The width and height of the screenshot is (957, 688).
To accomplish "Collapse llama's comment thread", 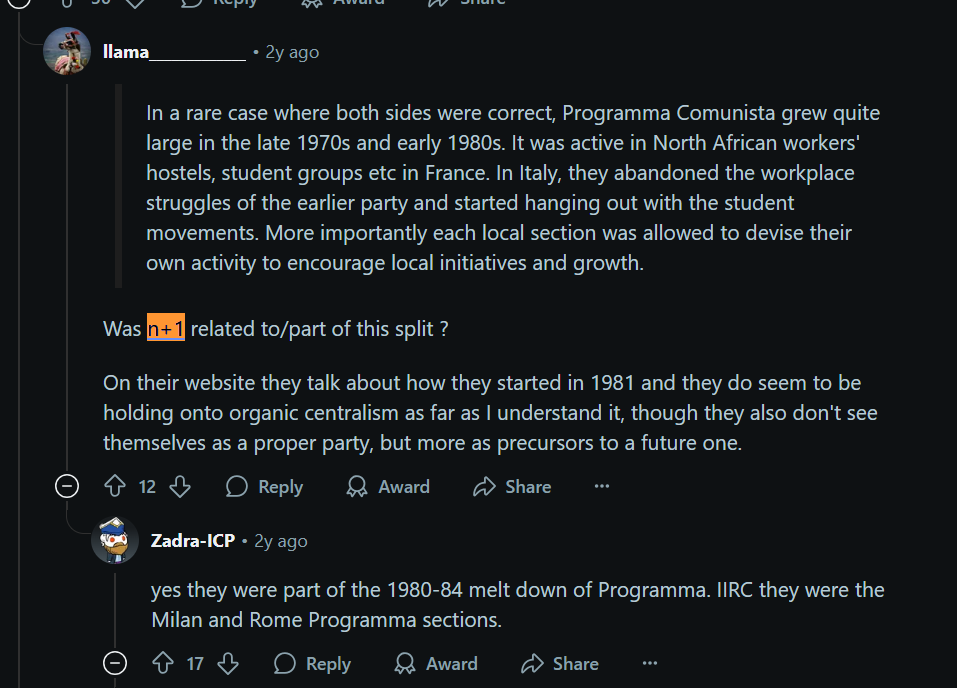I will (67, 487).
